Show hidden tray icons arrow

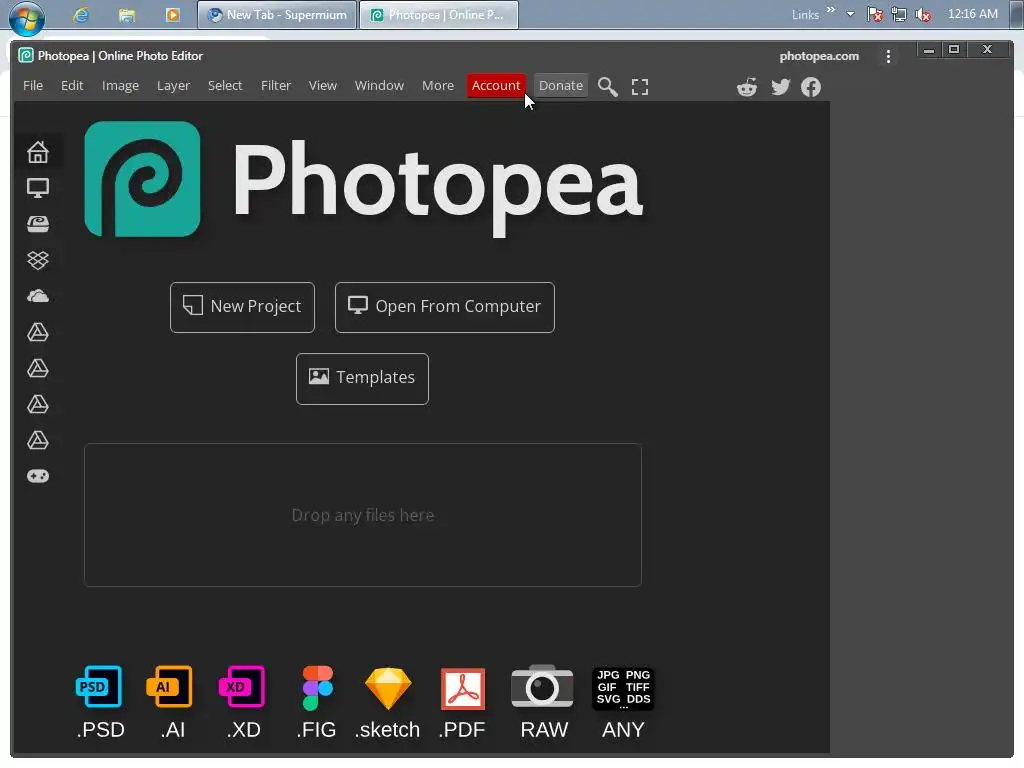point(850,14)
